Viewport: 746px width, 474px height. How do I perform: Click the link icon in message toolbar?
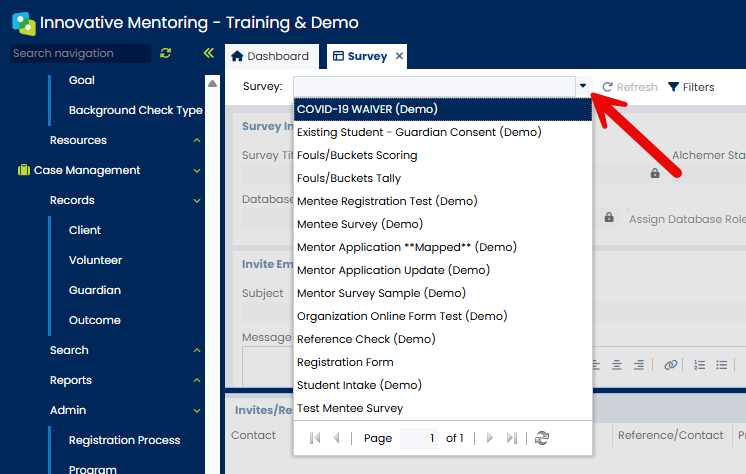(671, 365)
